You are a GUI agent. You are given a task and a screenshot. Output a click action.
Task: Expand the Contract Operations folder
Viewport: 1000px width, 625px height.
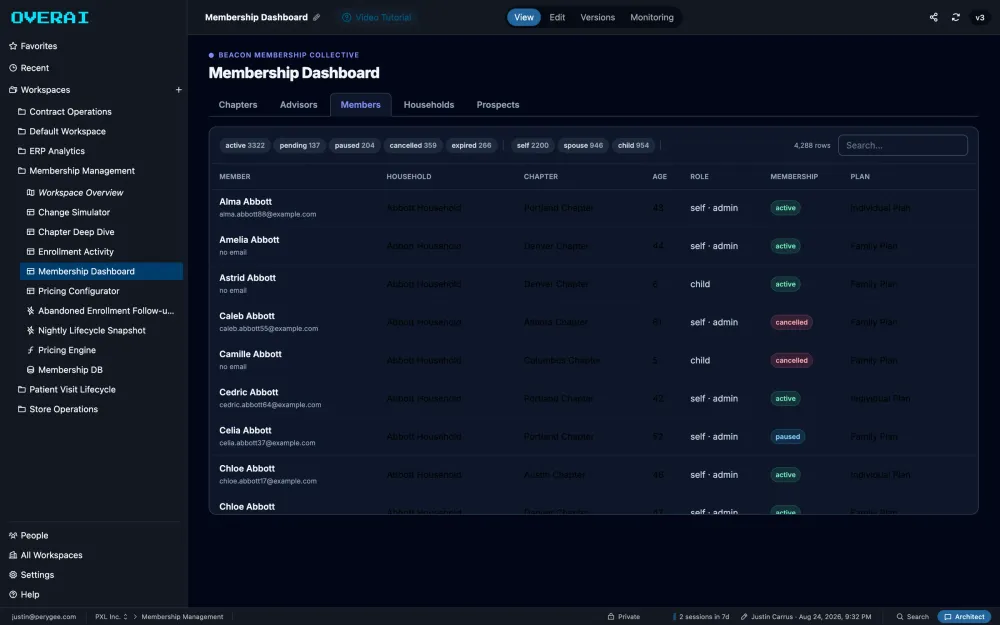click(x=64, y=112)
